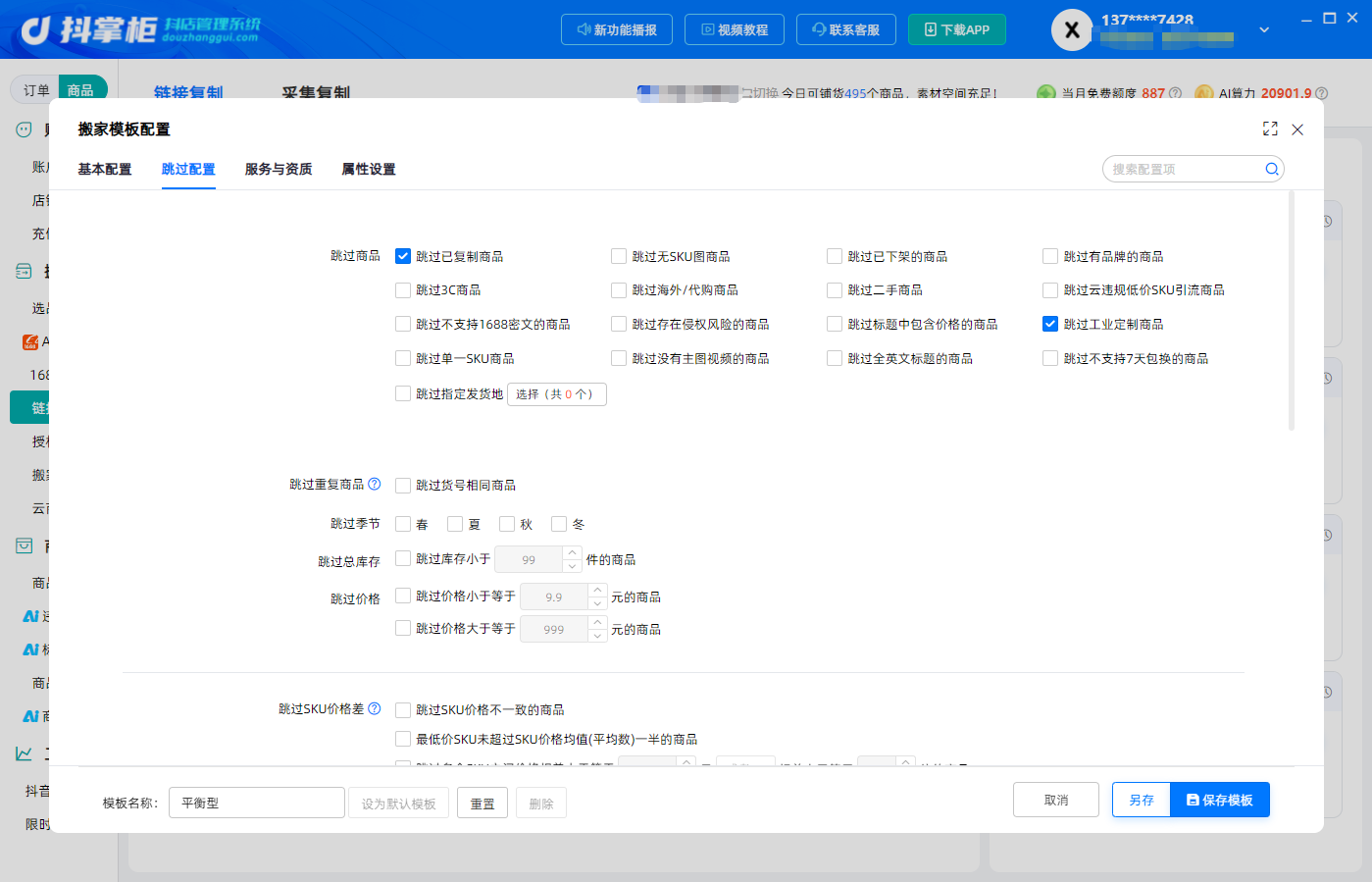Click the search magnifier icon in config search
The height and width of the screenshot is (882, 1372).
[x=1271, y=169]
